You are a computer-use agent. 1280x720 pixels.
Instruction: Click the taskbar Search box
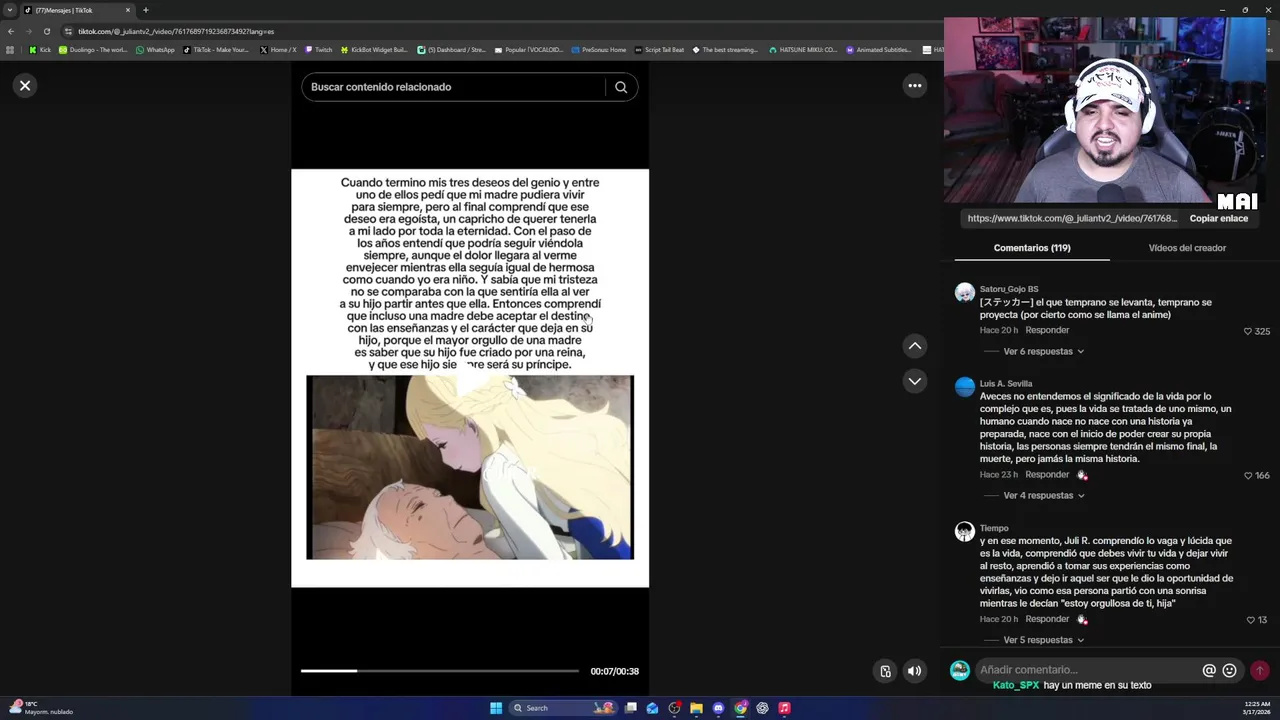pyautogui.click(x=564, y=708)
